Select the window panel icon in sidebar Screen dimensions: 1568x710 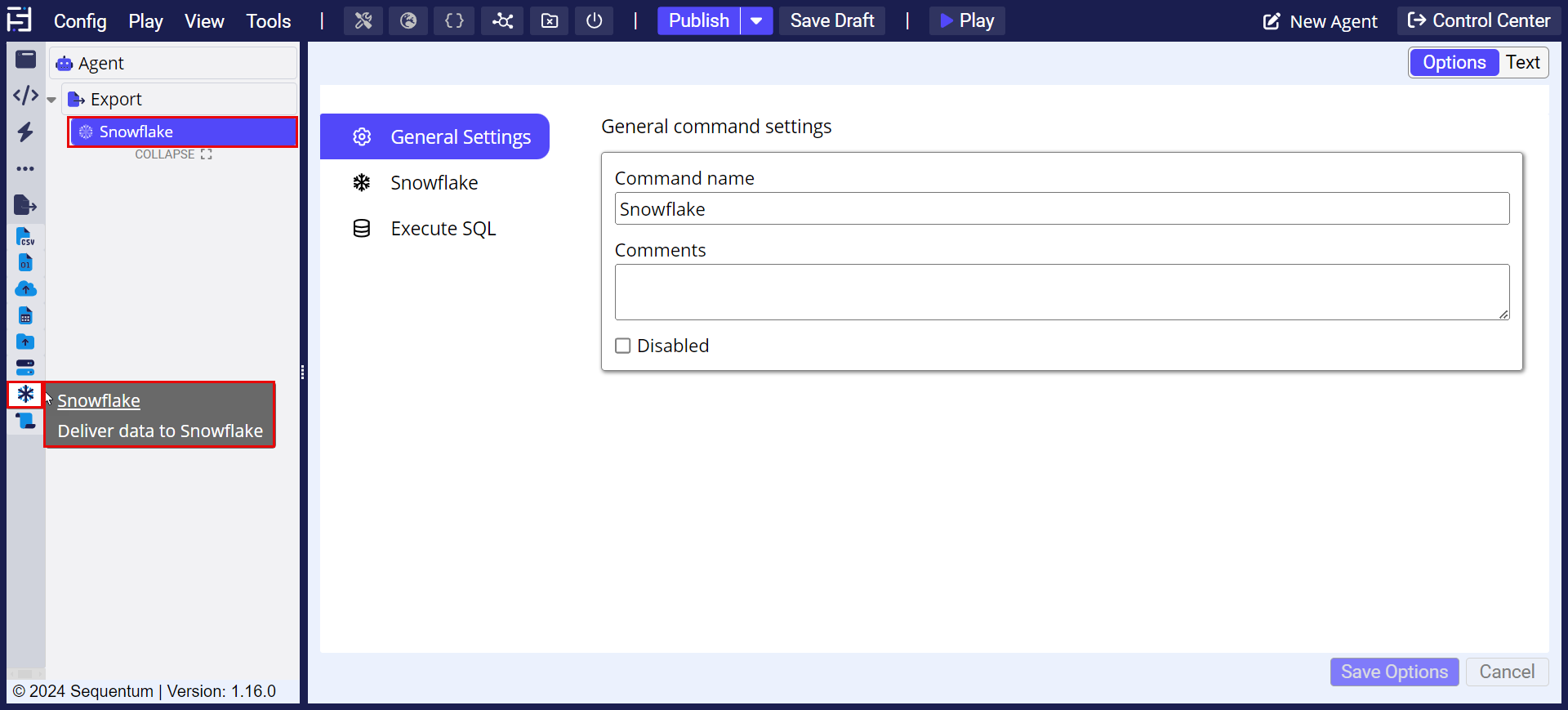(x=26, y=60)
